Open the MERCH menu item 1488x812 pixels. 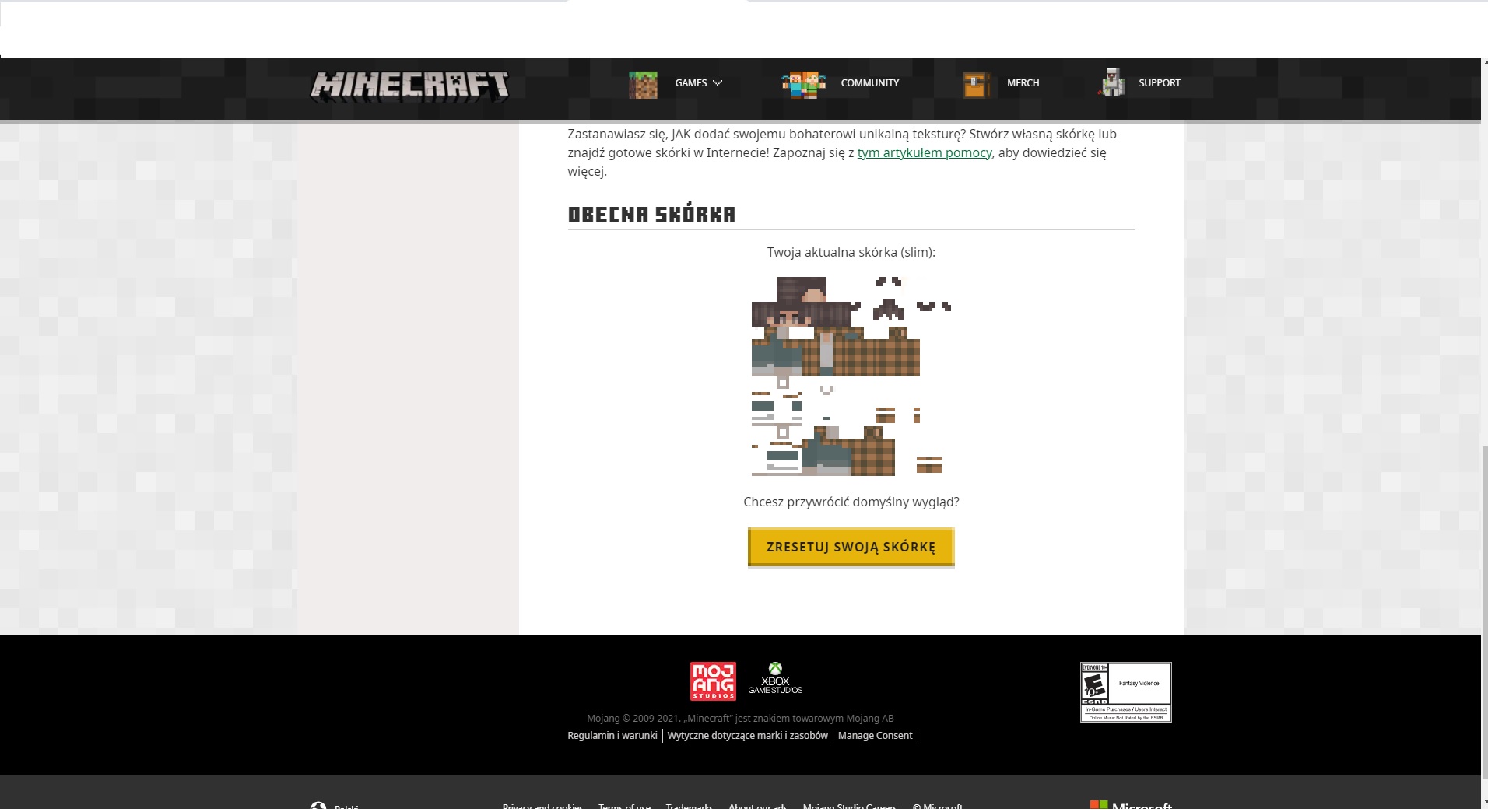(1023, 83)
